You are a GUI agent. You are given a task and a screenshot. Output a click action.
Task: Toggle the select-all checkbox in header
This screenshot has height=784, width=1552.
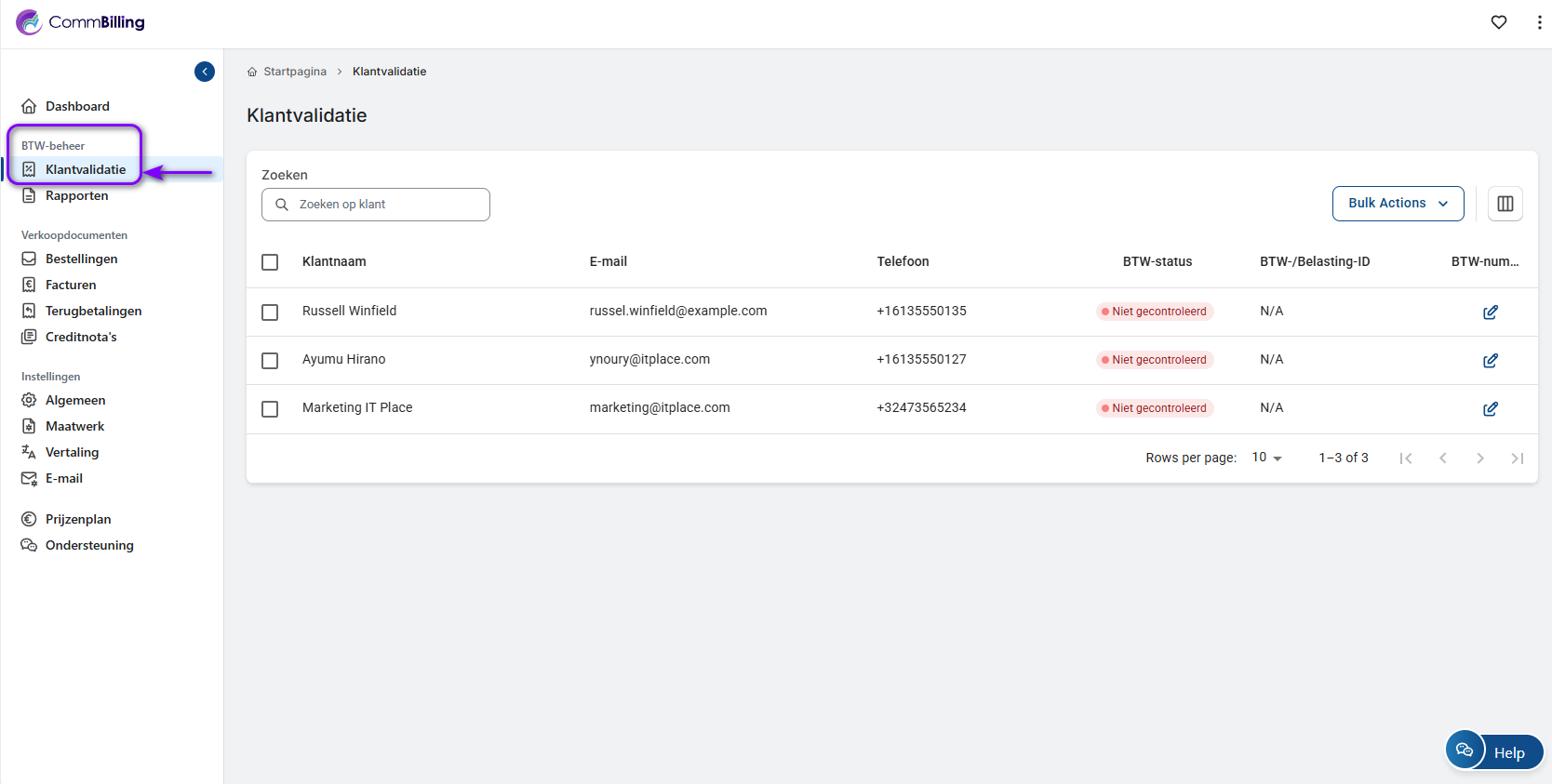(x=270, y=262)
